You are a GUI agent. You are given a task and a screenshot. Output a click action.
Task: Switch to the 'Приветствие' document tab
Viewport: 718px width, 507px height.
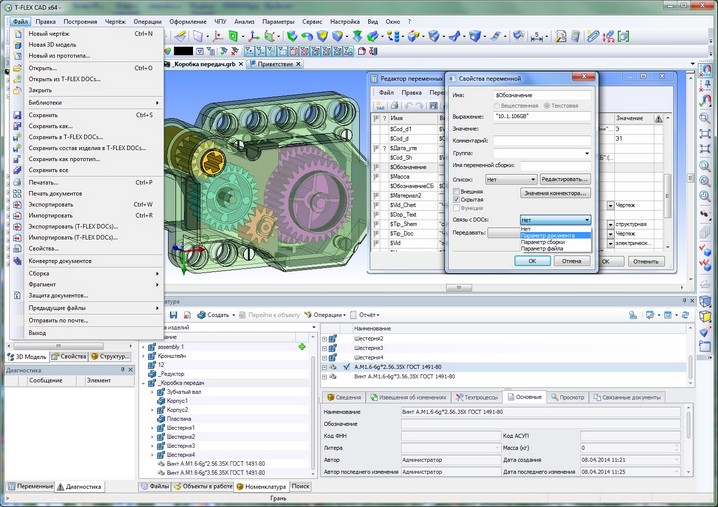275,64
